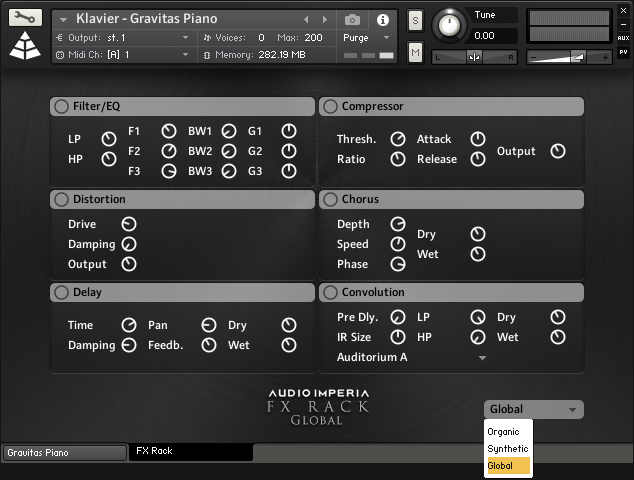The width and height of the screenshot is (634, 480).
Task: Click the Tune knob
Action: pyautogui.click(x=449, y=26)
